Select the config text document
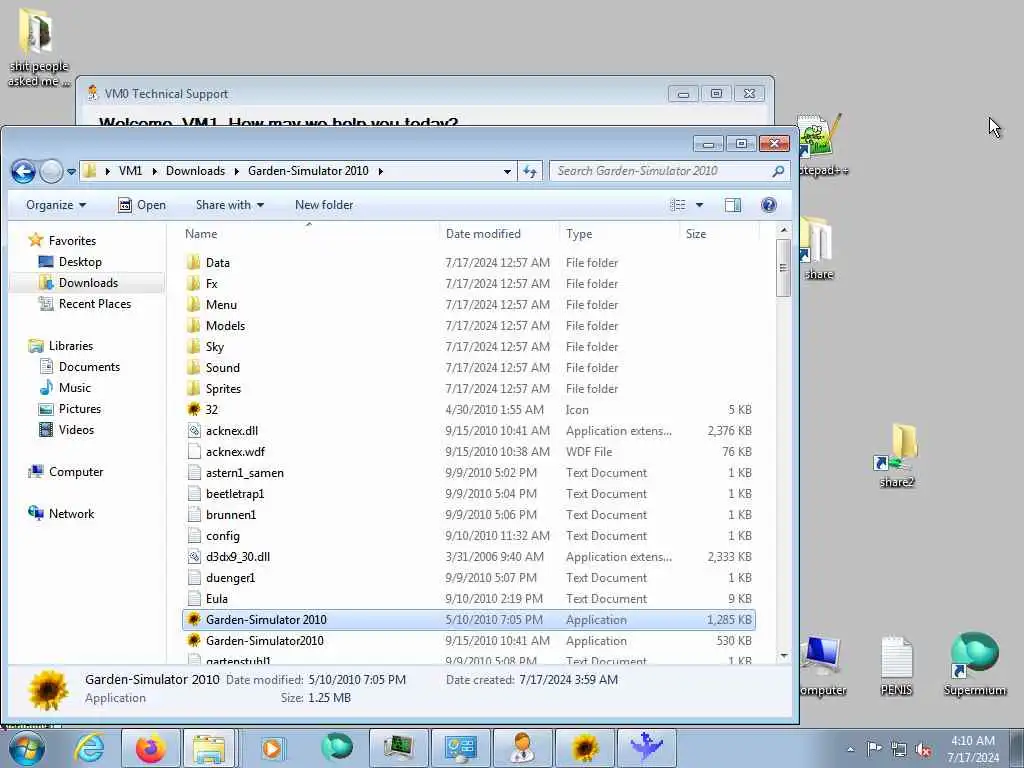The height and width of the screenshot is (768, 1024). 468,536
